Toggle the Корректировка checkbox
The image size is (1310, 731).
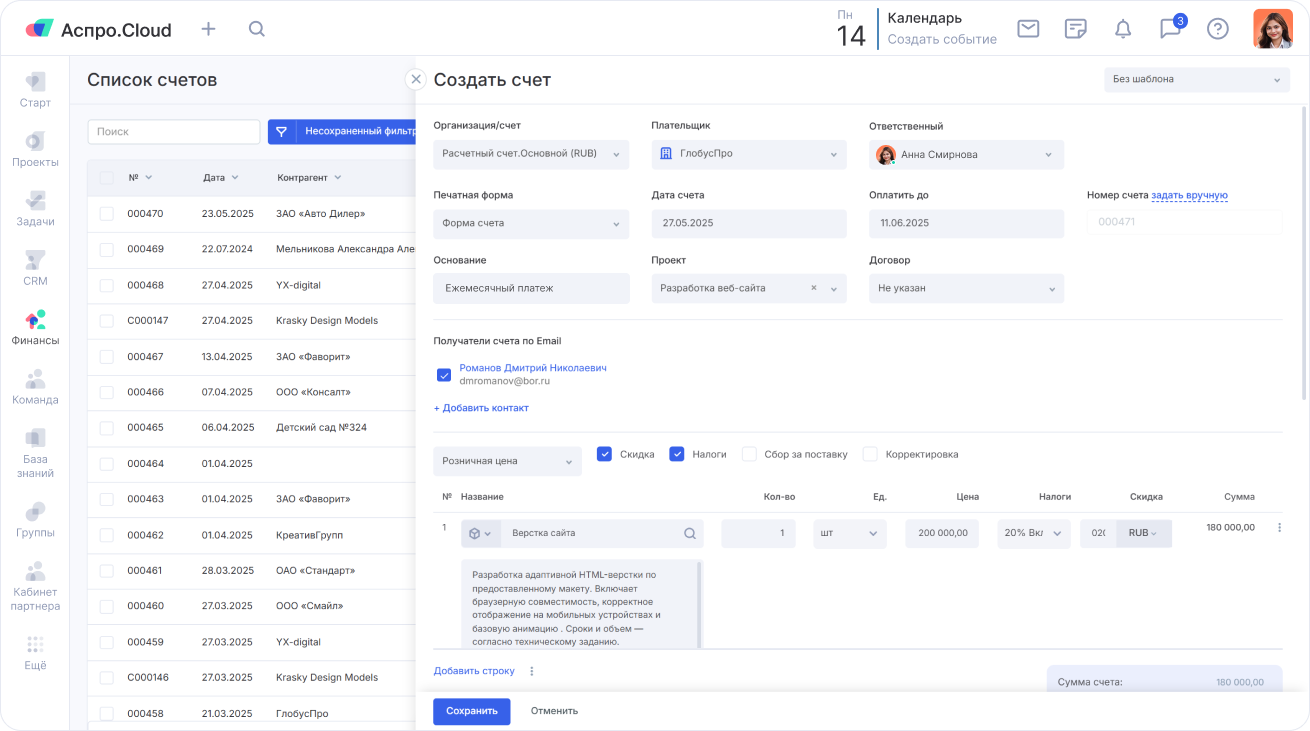pyautogui.click(x=870, y=454)
